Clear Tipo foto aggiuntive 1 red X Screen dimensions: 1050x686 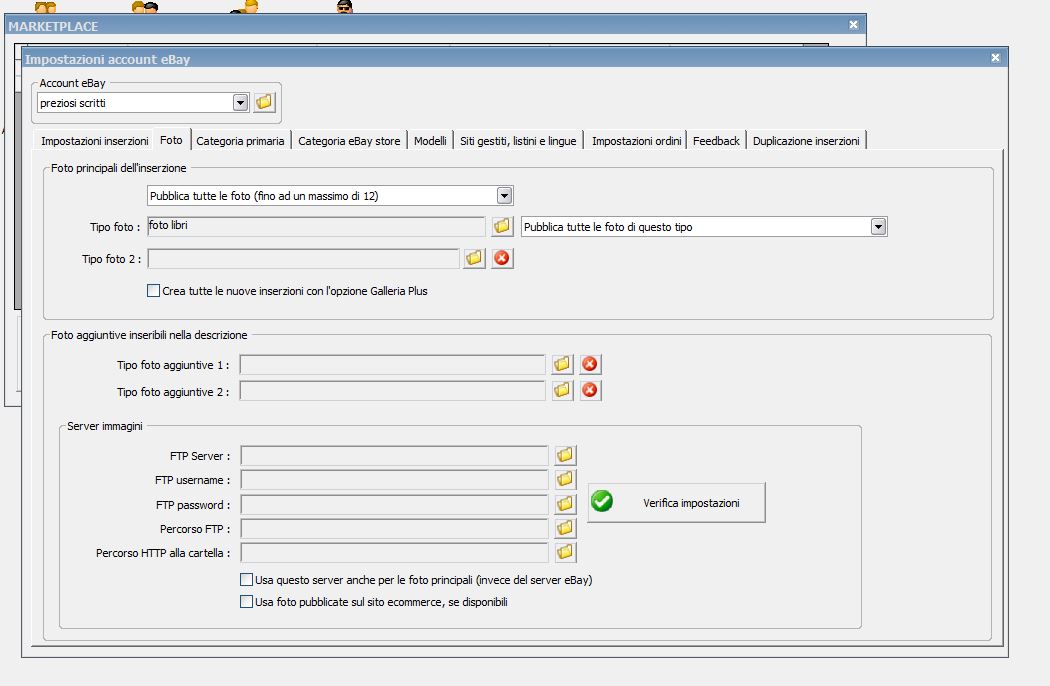pyautogui.click(x=589, y=364)
